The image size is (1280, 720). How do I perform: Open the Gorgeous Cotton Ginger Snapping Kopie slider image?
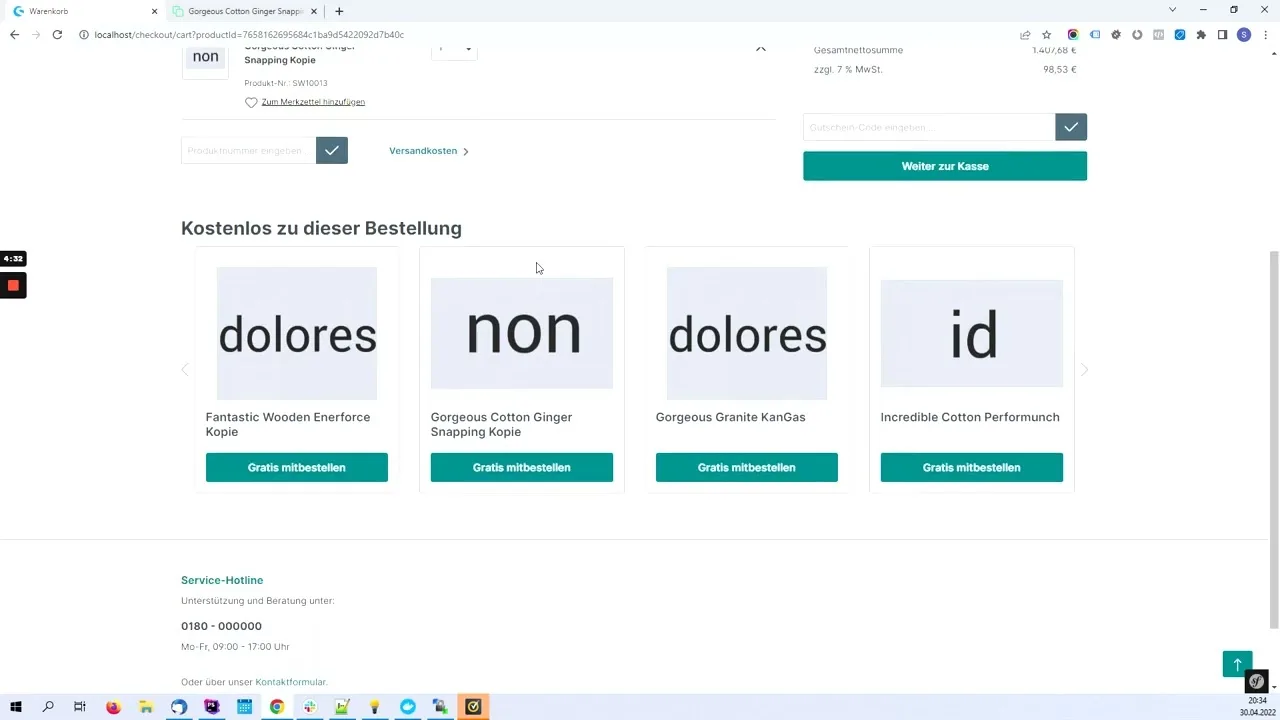(x=522, y=333)
